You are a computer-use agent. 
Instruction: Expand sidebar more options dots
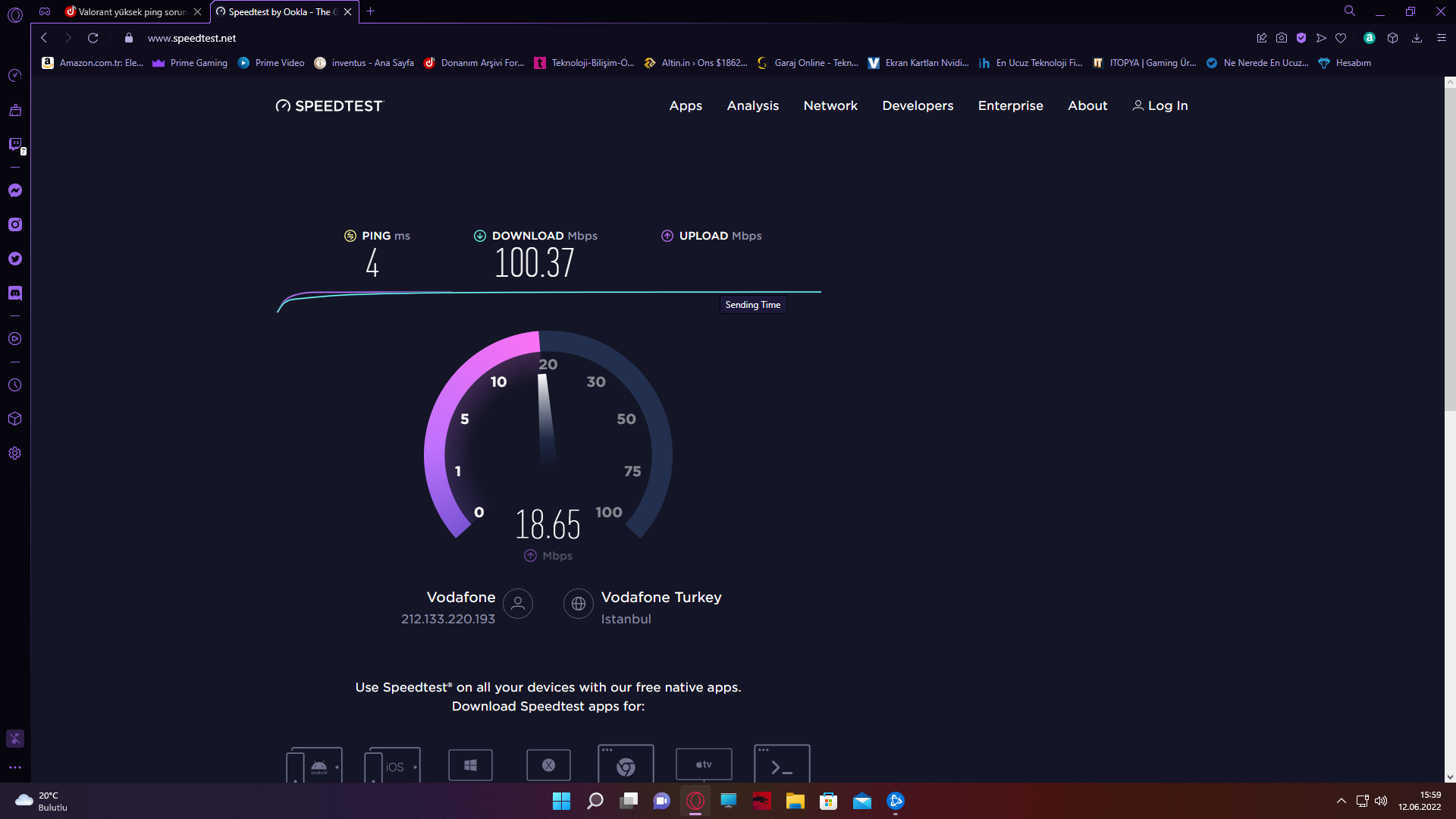tap(15, 767)
